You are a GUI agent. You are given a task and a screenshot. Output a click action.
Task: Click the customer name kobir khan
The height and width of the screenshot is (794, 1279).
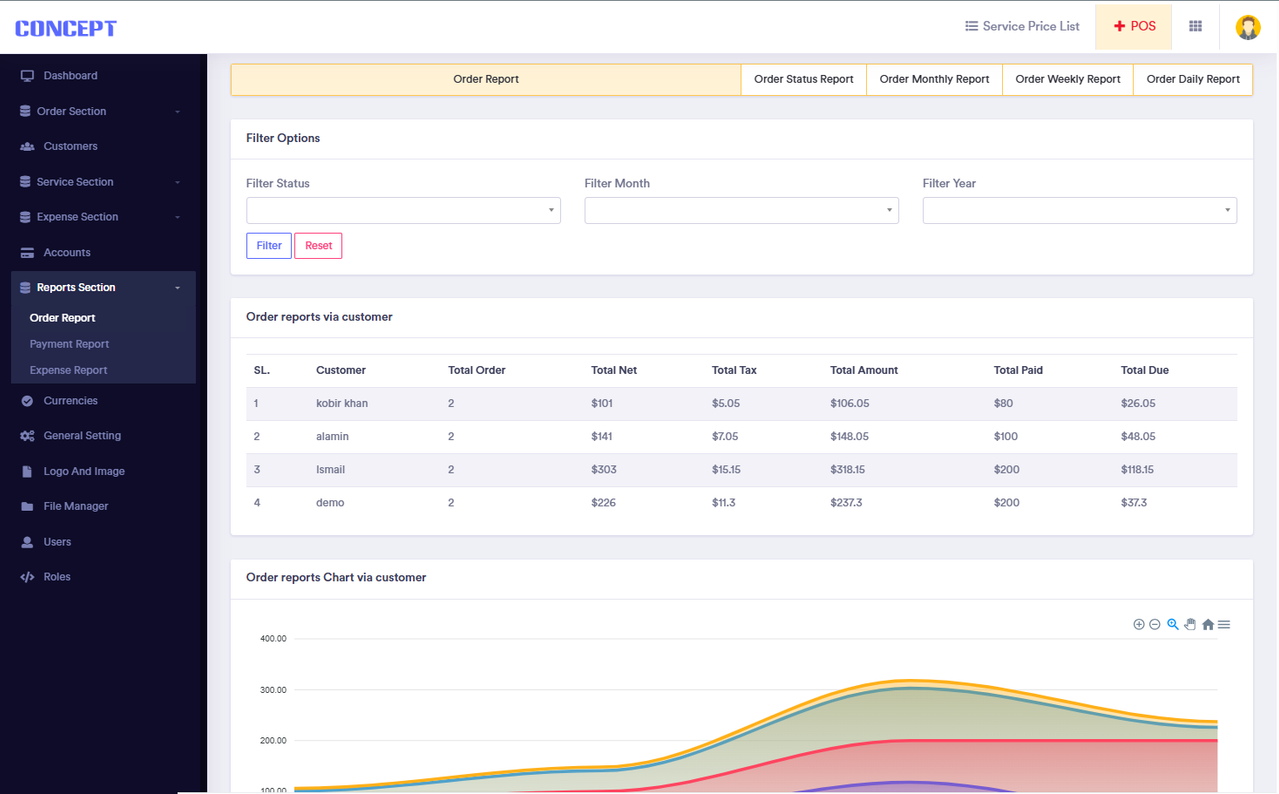pos(342,403)
